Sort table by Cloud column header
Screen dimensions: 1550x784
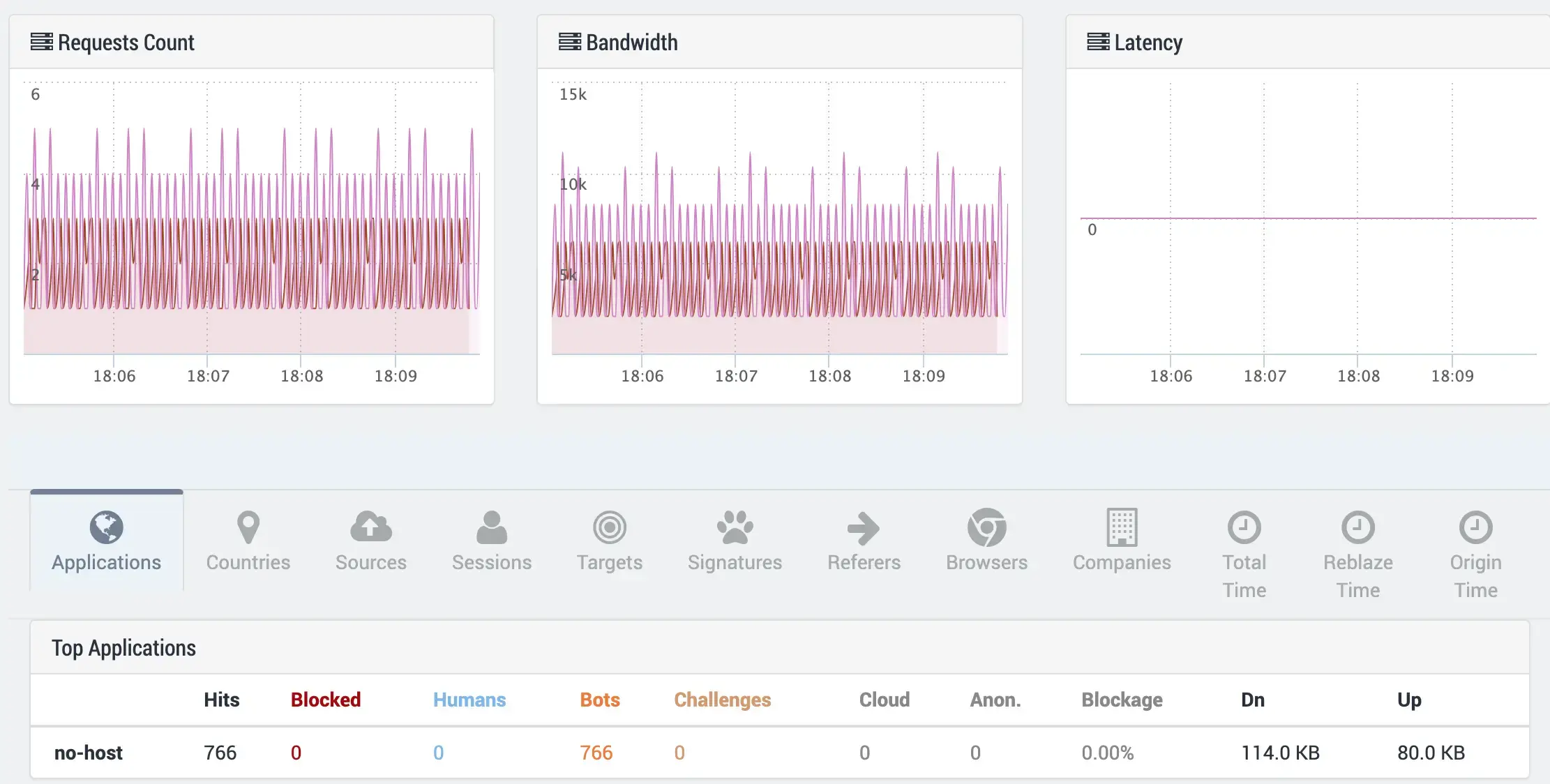885,700
